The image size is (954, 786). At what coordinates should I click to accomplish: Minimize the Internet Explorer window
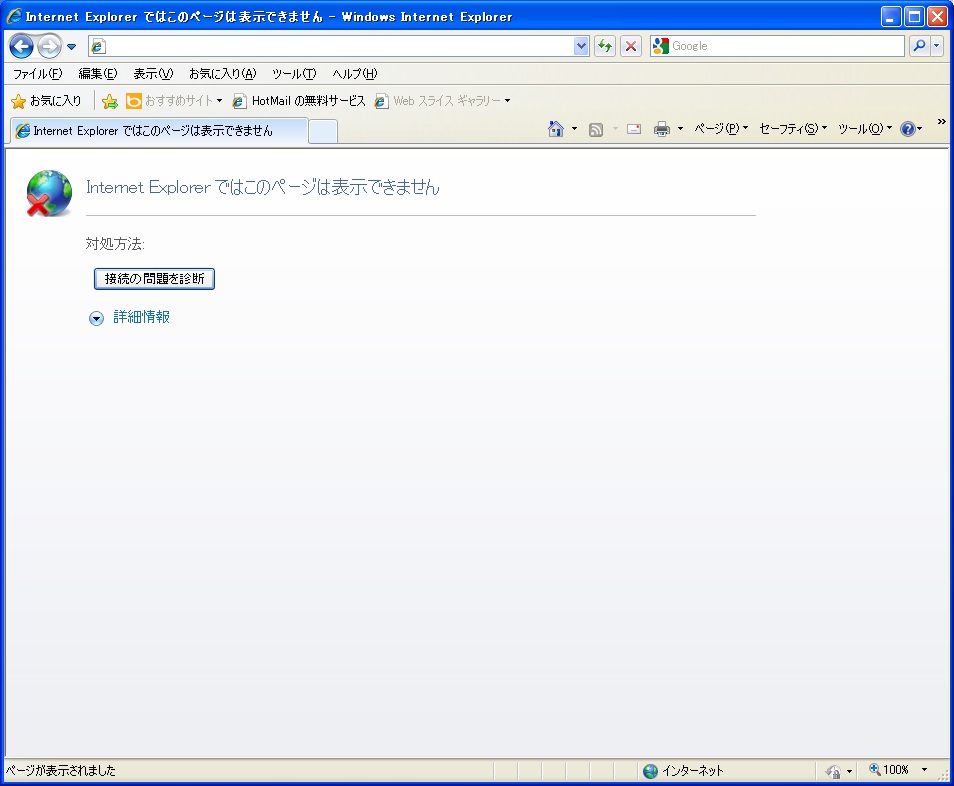click(x=891, y=16)
